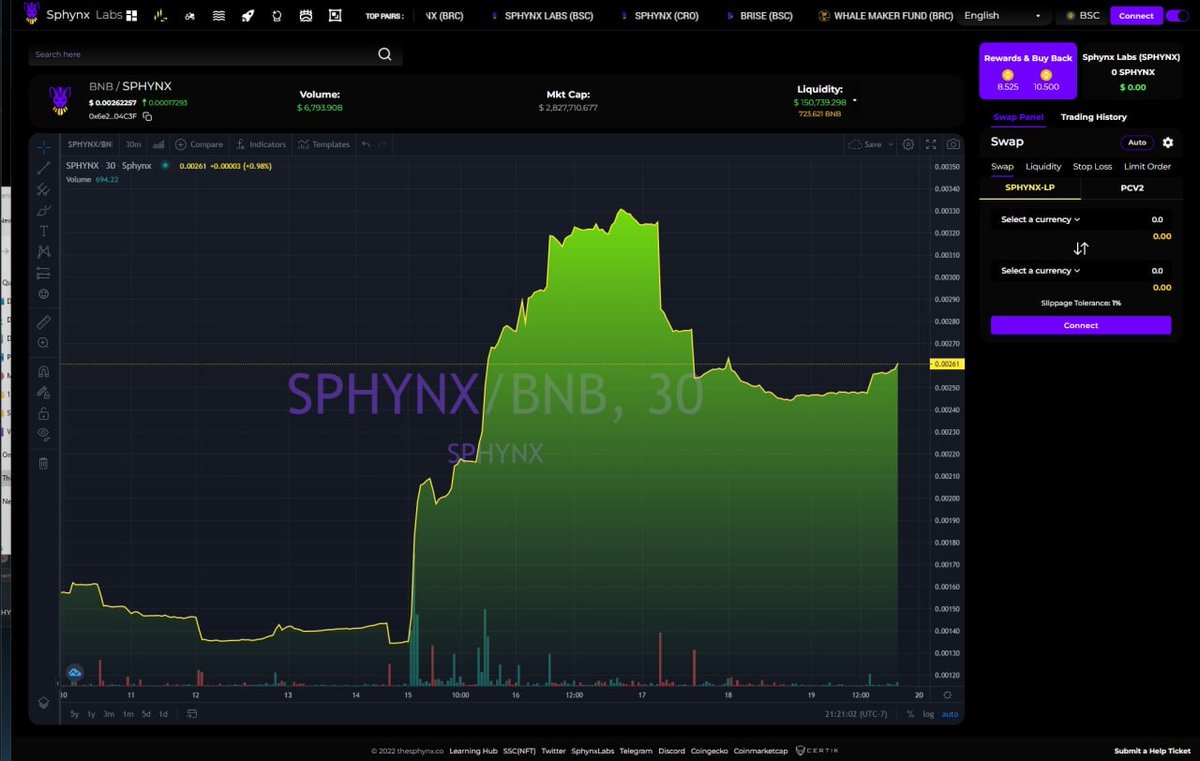Click the search magnifier icon
This screenshot has width=1200, height=761.
385,54
